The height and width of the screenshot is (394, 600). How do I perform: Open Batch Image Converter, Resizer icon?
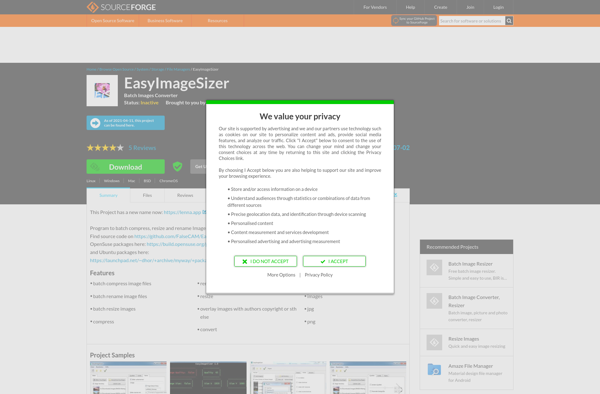point(434,301)
